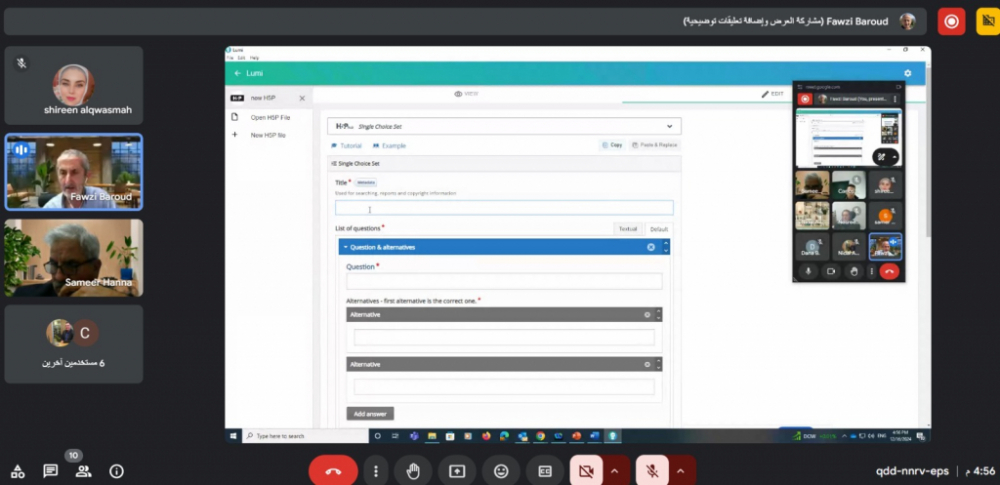The width and height of the screenshot is (1000, 485).
Task: Click Paste & Replace button
Action: [654, 145]
